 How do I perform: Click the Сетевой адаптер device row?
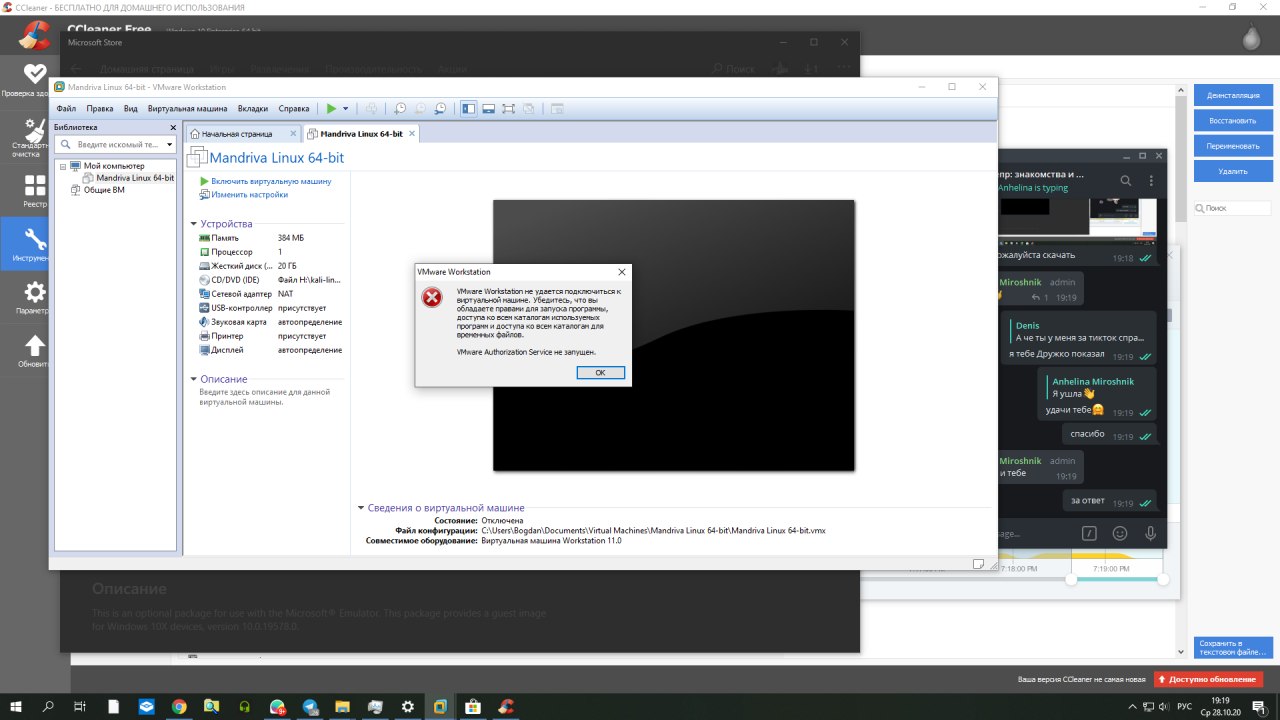click(x=270, y=294)
